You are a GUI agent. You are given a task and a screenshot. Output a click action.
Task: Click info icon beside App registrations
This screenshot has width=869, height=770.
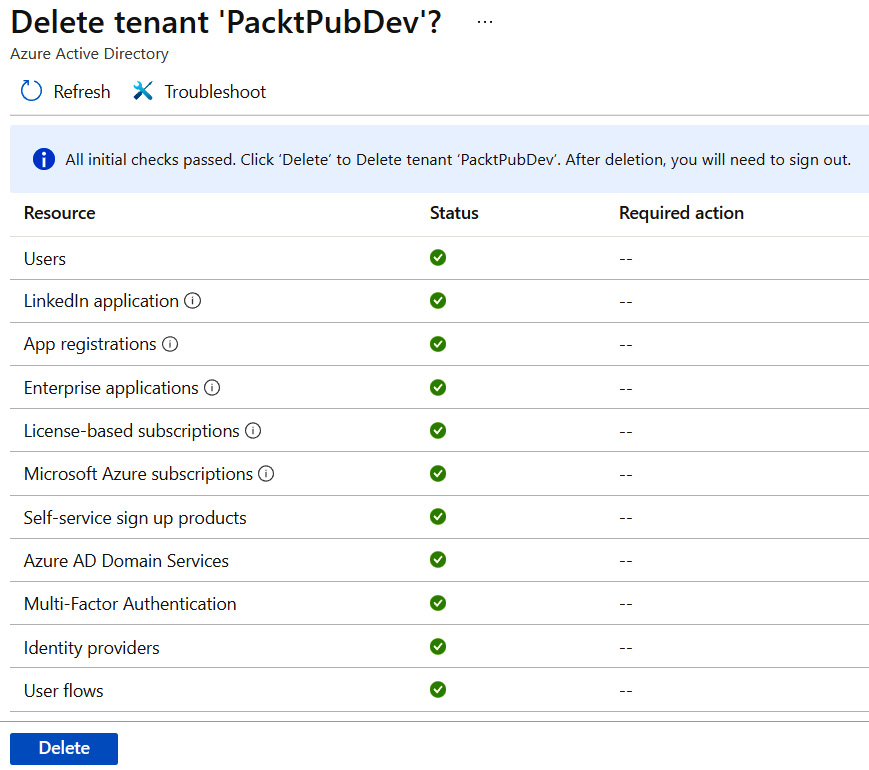tap(170, 344)
